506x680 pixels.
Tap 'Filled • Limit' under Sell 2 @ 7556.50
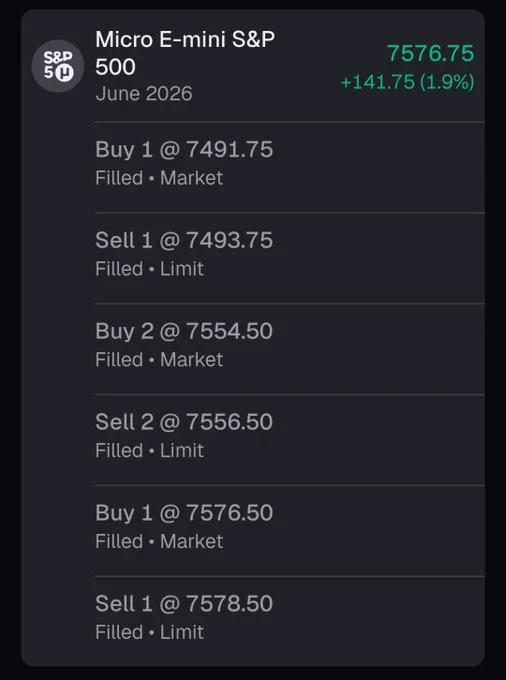(x=149, y=451)
